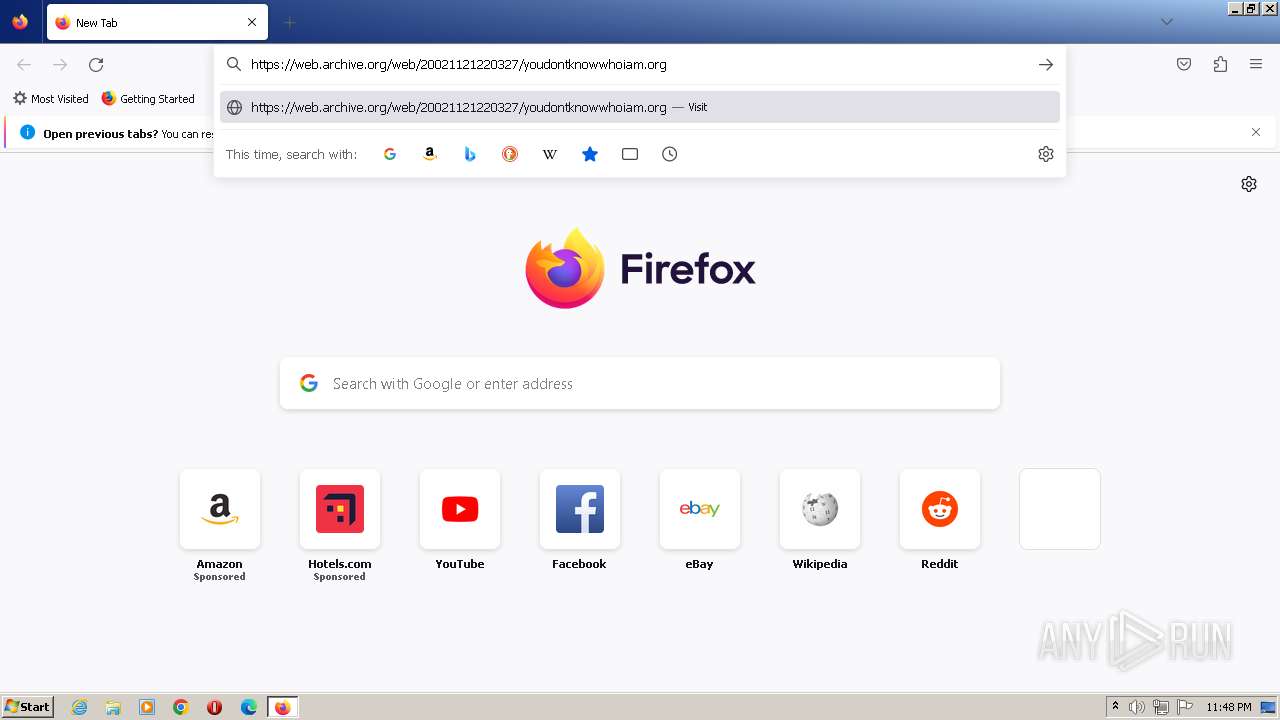Select the web.archive.org Visit suggestion
This screenshot has height=720, width=1280.
640,107
